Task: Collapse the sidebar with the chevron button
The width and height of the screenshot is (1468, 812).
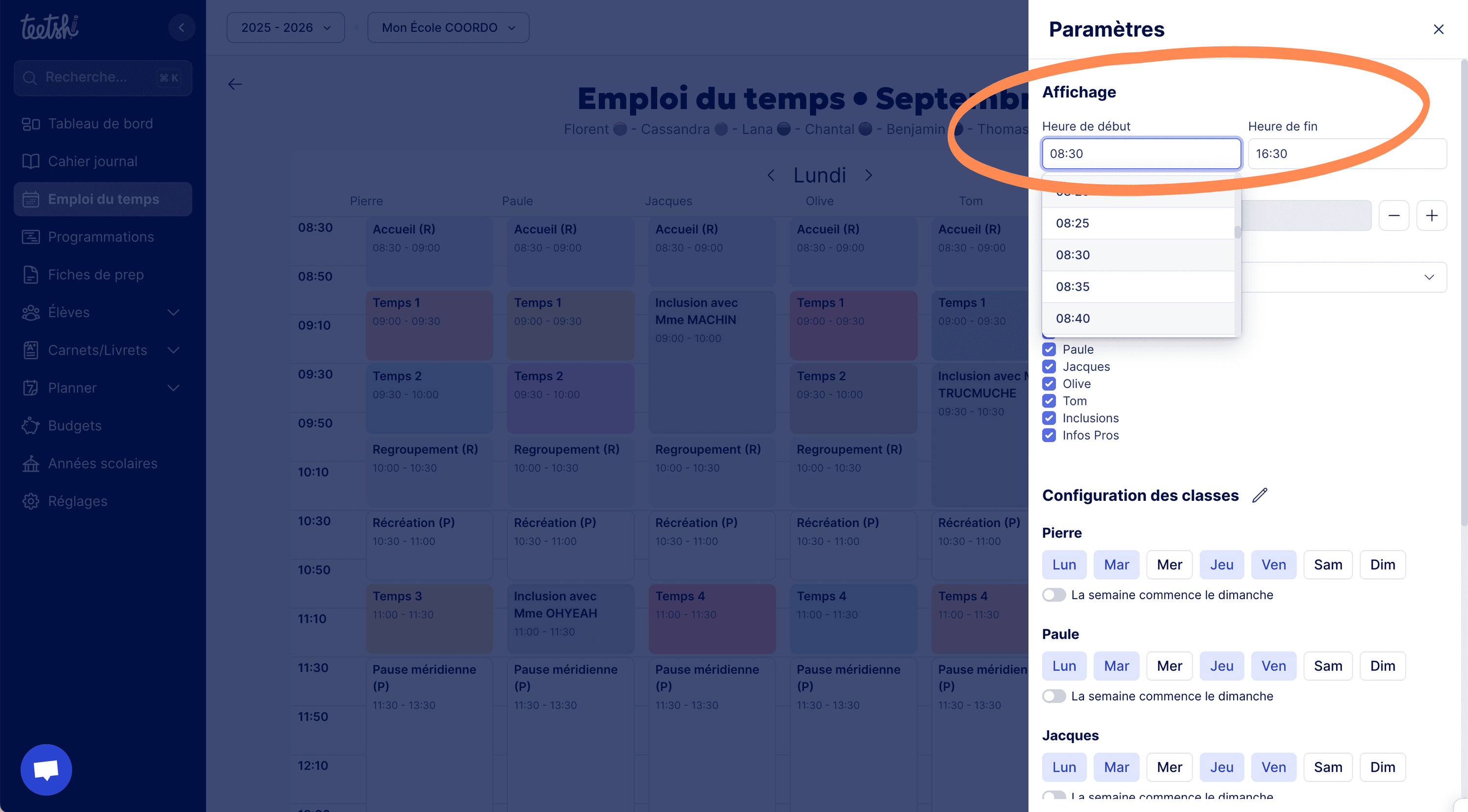Action: pyautogui.click(x=181, y=27)
